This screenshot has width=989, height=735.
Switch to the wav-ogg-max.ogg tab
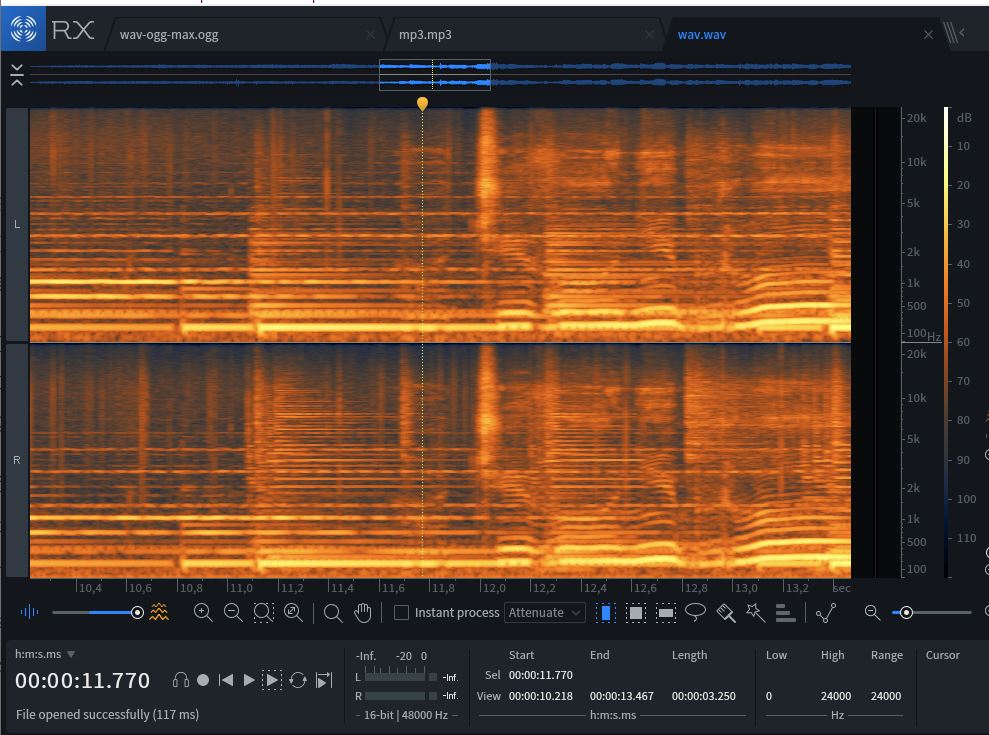(x=169, y=34)
